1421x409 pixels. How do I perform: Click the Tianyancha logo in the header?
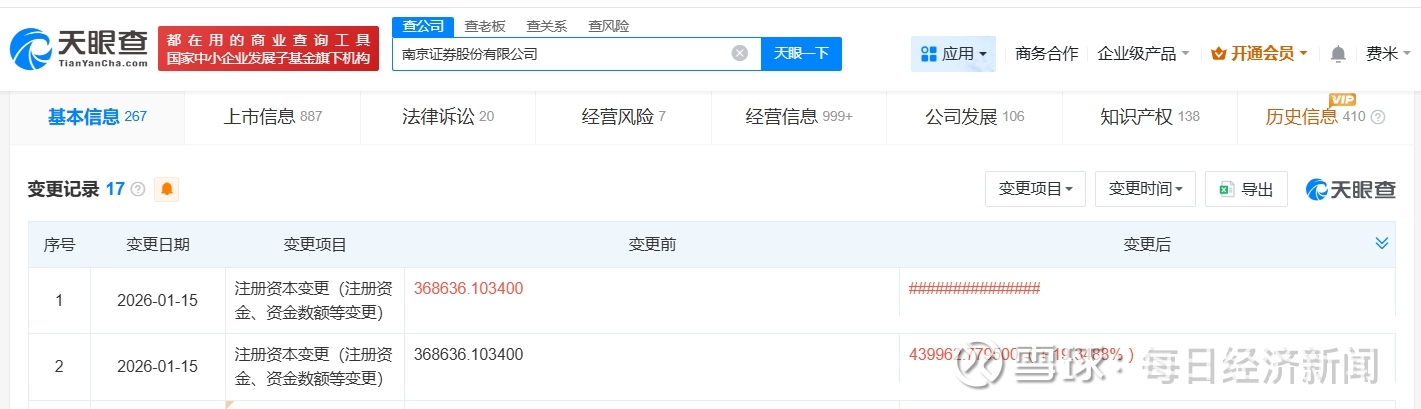click(78, 48)
